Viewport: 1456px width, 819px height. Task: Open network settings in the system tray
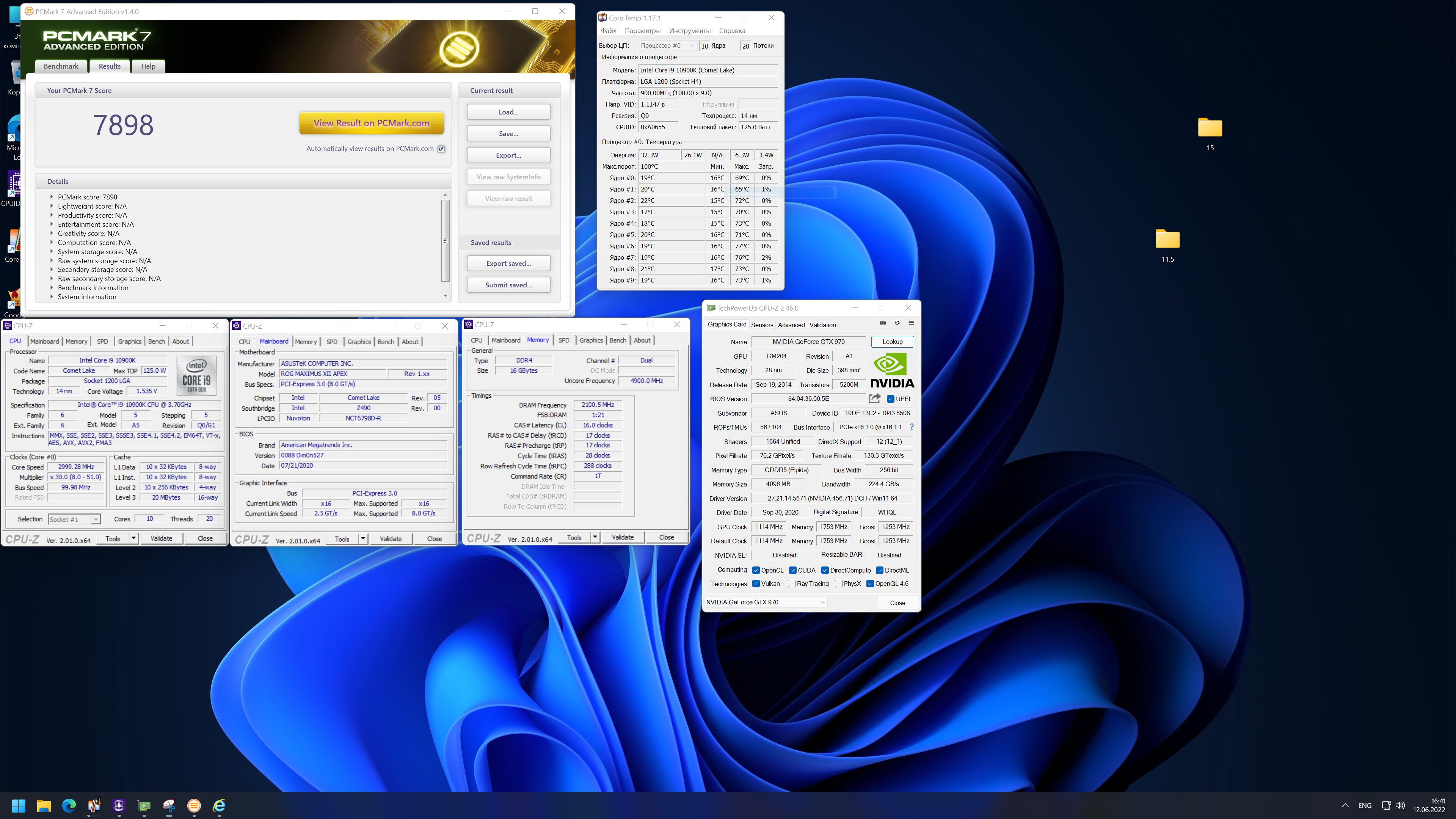[x=1386, y=805]
